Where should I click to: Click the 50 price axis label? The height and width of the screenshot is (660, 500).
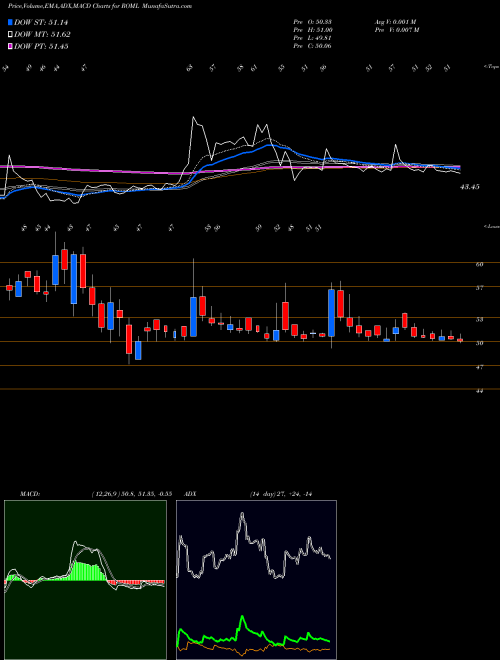pos(479,343)
